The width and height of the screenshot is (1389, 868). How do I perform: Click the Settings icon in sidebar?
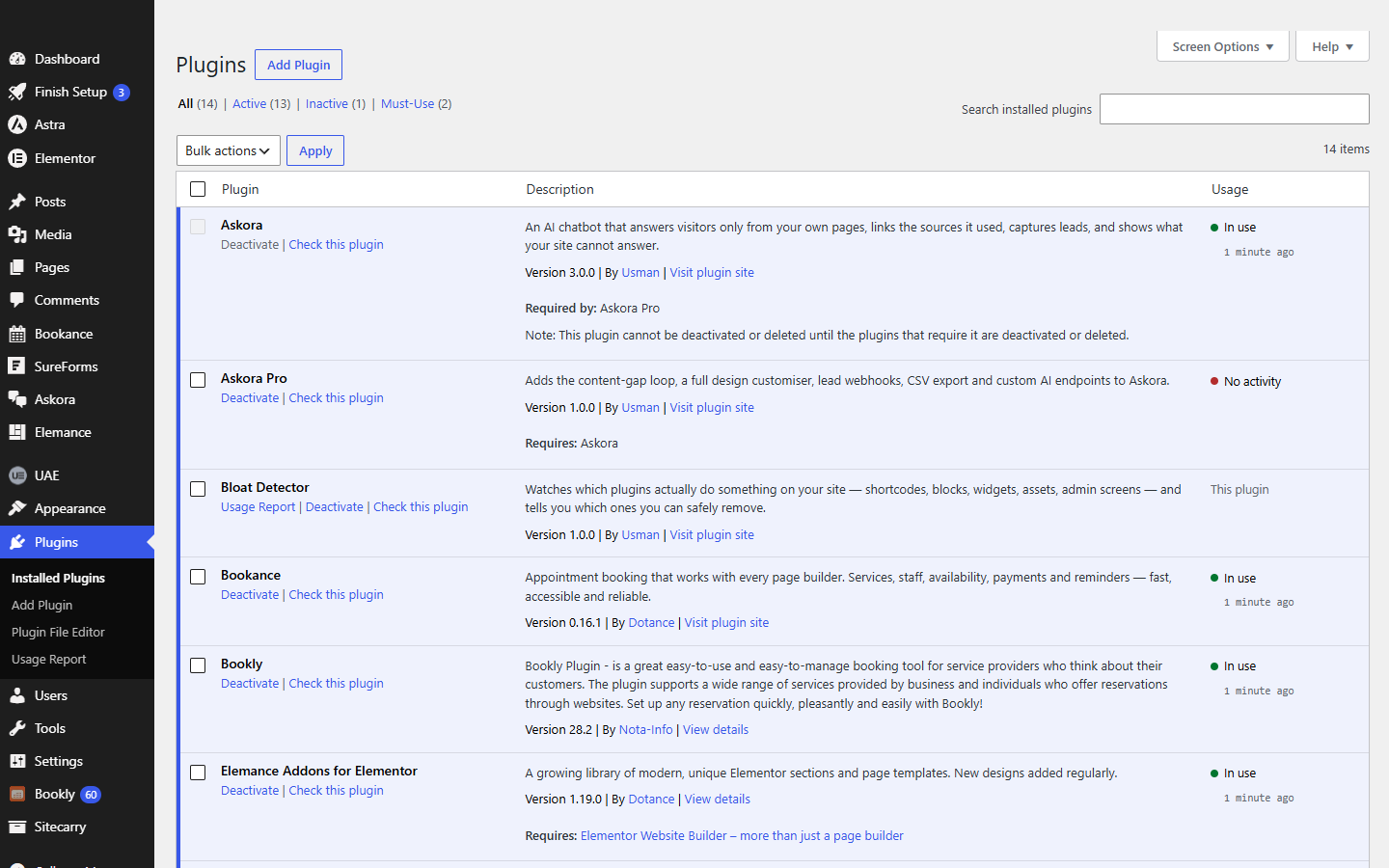[x=17, y=761]
